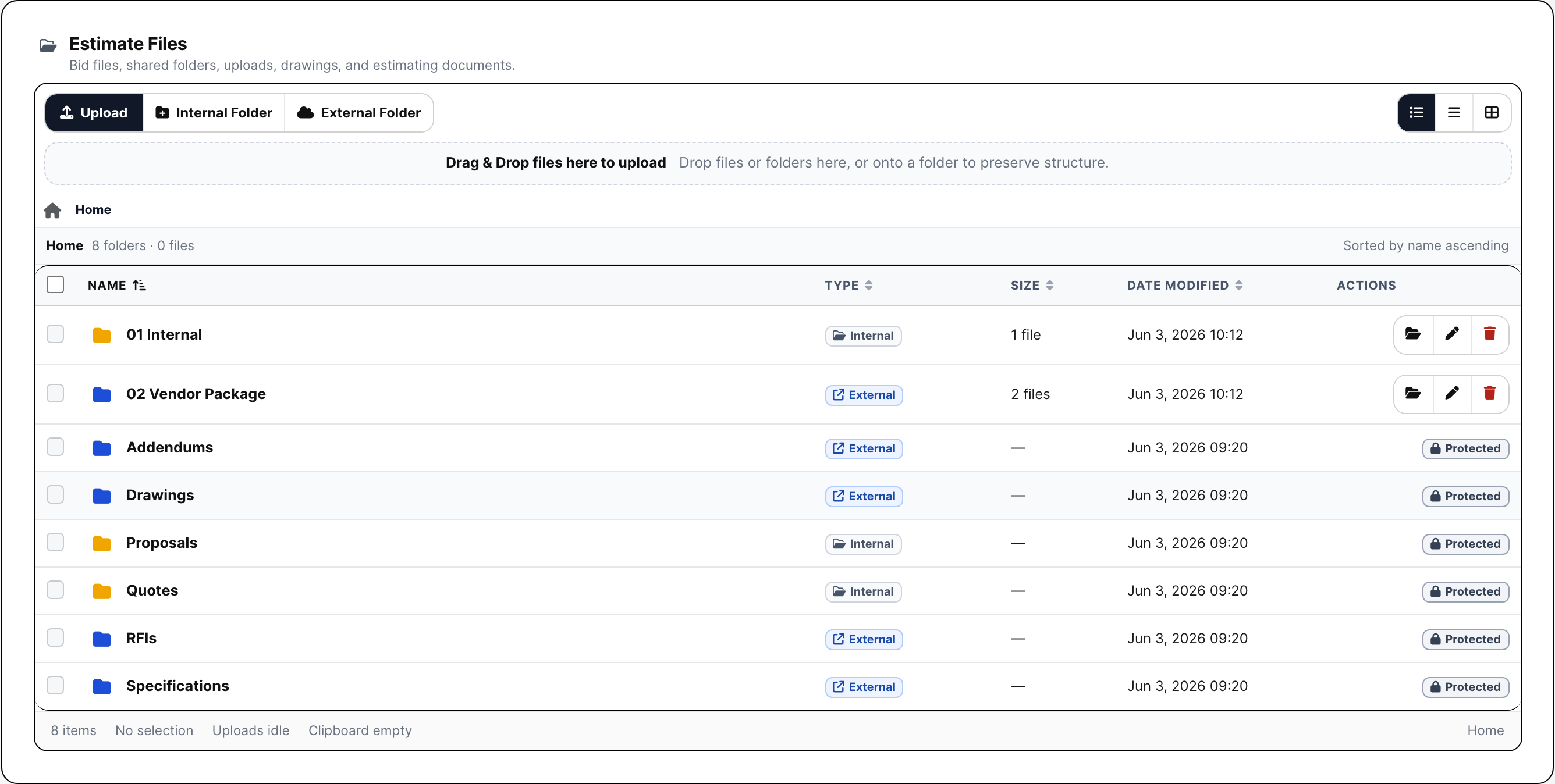
Task: Click the Home breadcrumb house icon
Action: (52, 210)
